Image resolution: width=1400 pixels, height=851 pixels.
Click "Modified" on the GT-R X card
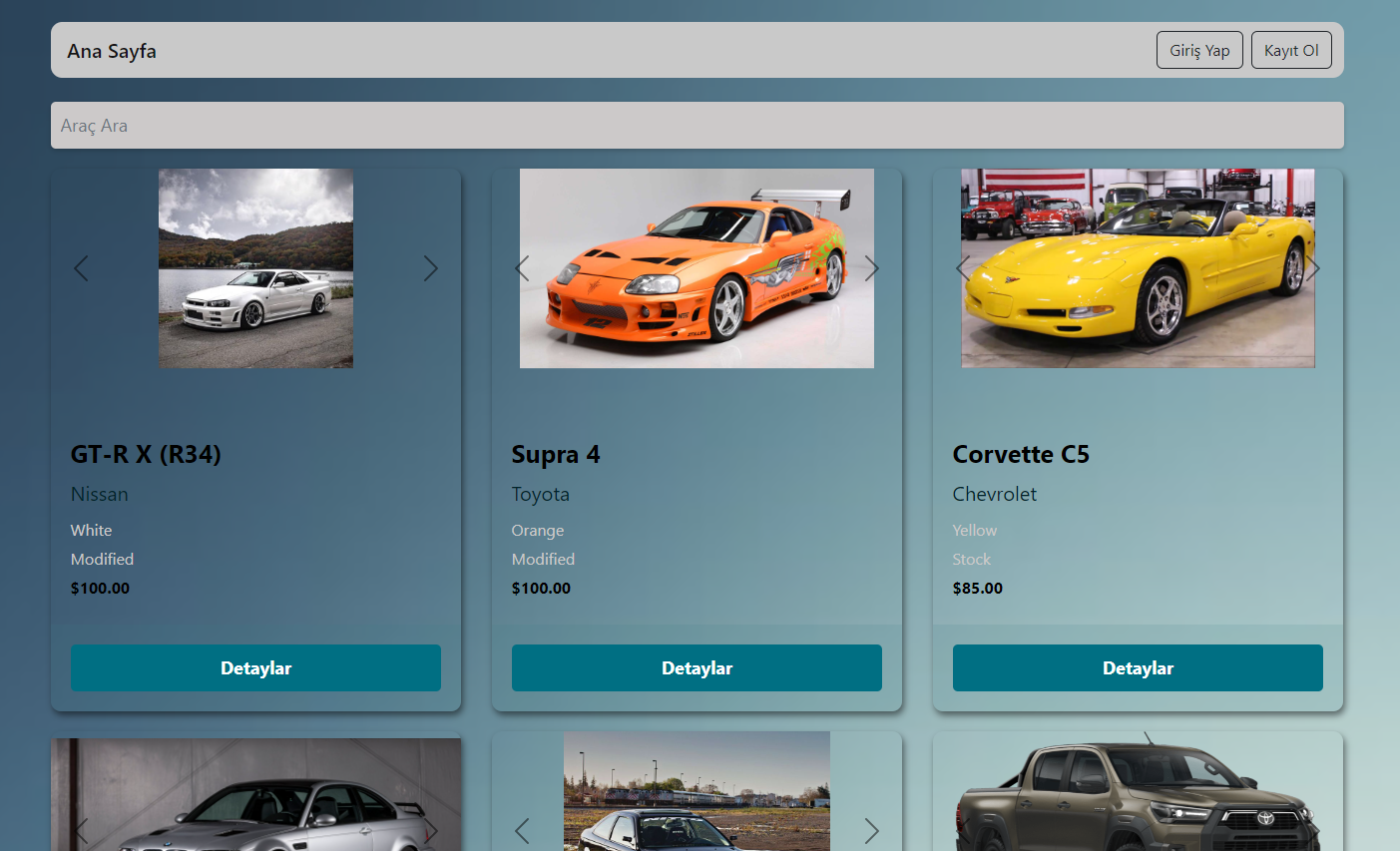pos(103,560)
